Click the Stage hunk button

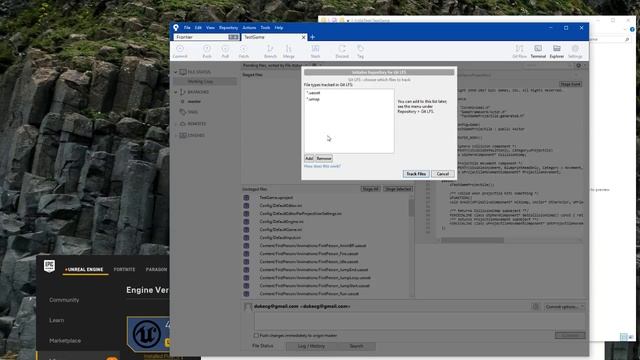click(x=570, y=84)
